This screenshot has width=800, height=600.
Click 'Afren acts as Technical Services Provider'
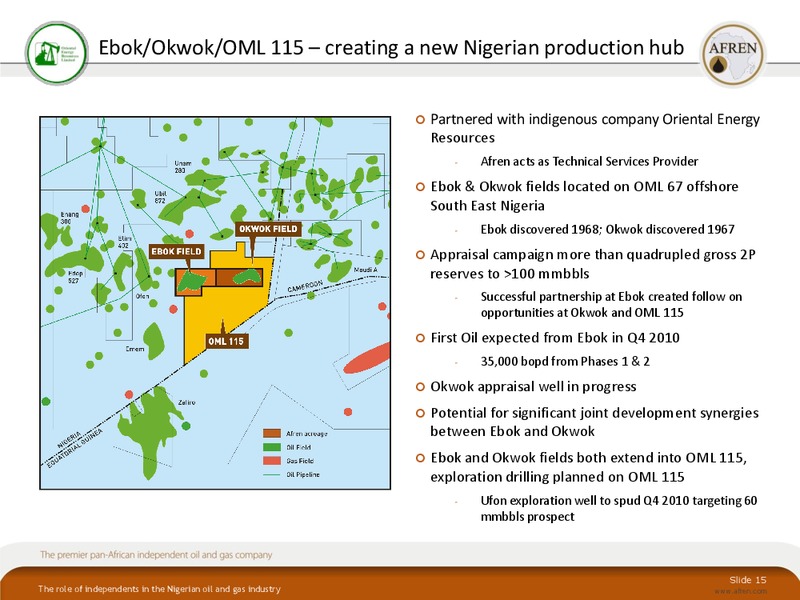pos(589,161)
